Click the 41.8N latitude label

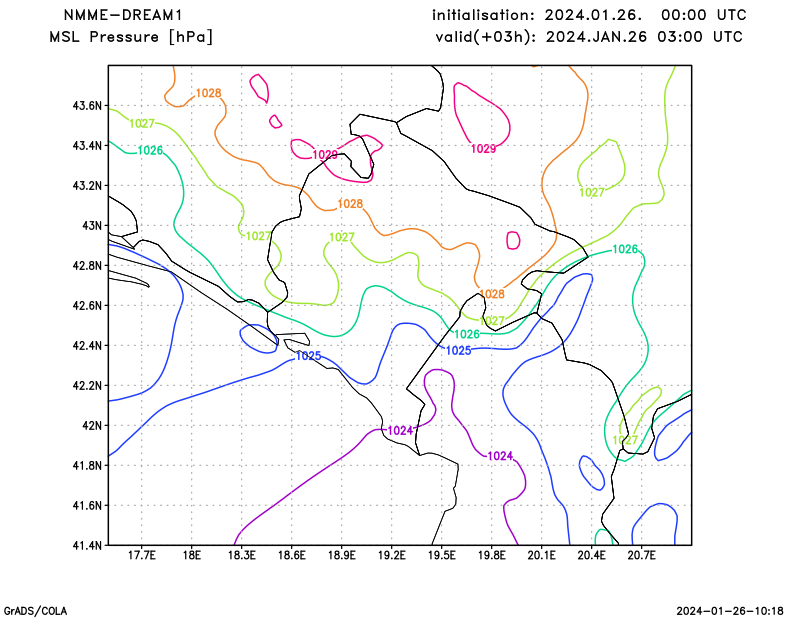pos(87,465)
